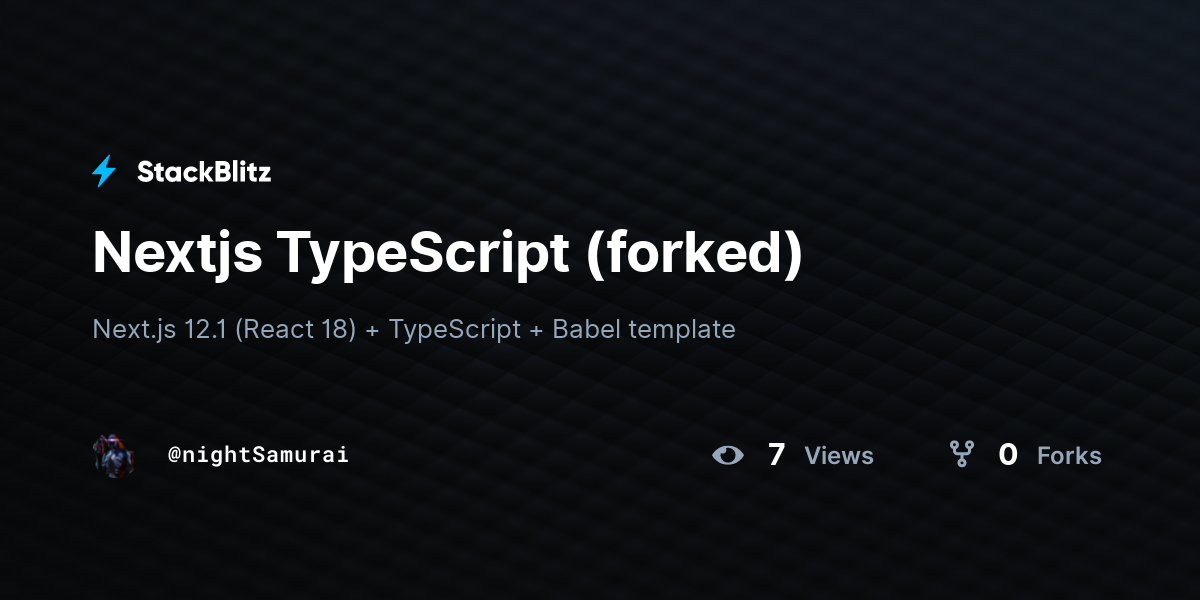Click "Next.js 12.1" in the description
This screenshot has width=1200, height=600.
tap(159, 329)
